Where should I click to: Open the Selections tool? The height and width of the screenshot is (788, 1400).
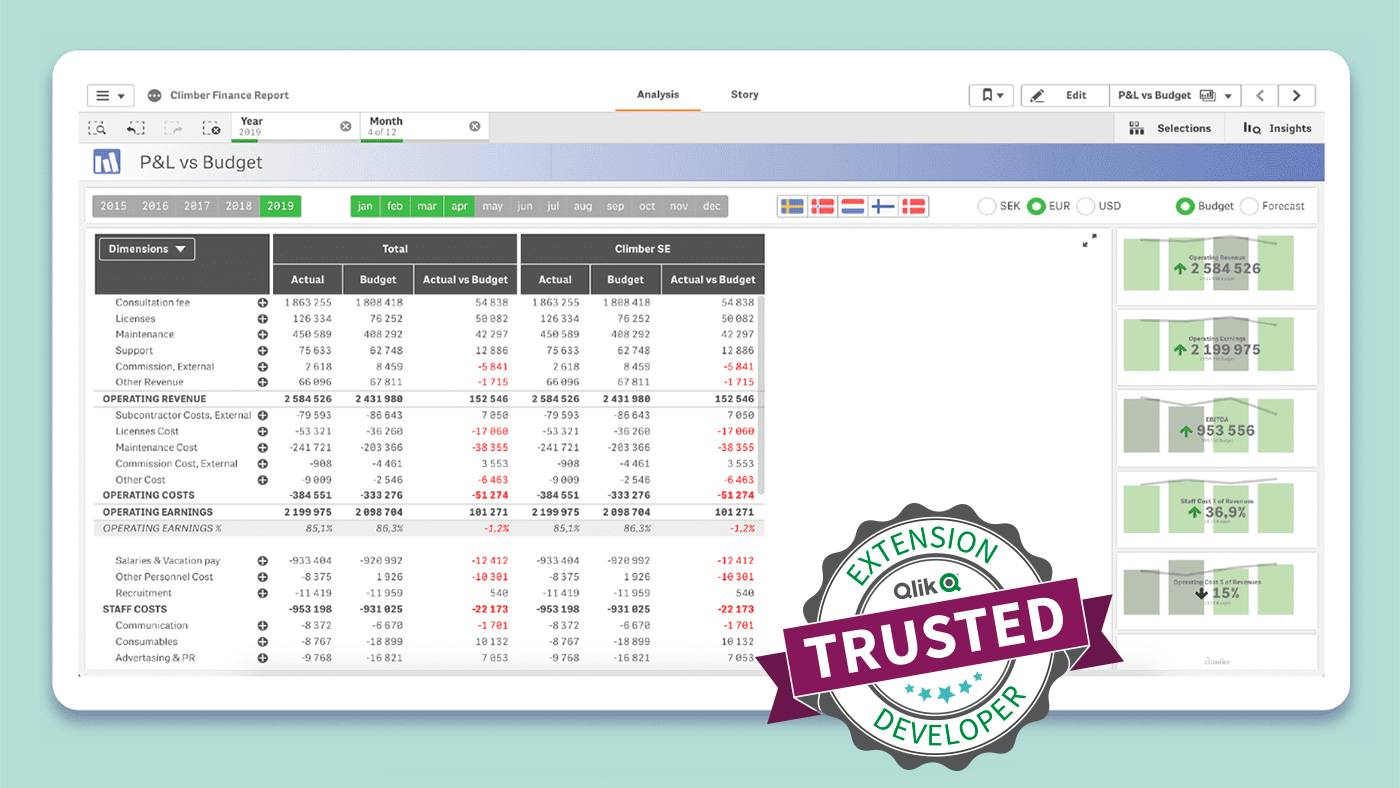(x=1169, y=128)
